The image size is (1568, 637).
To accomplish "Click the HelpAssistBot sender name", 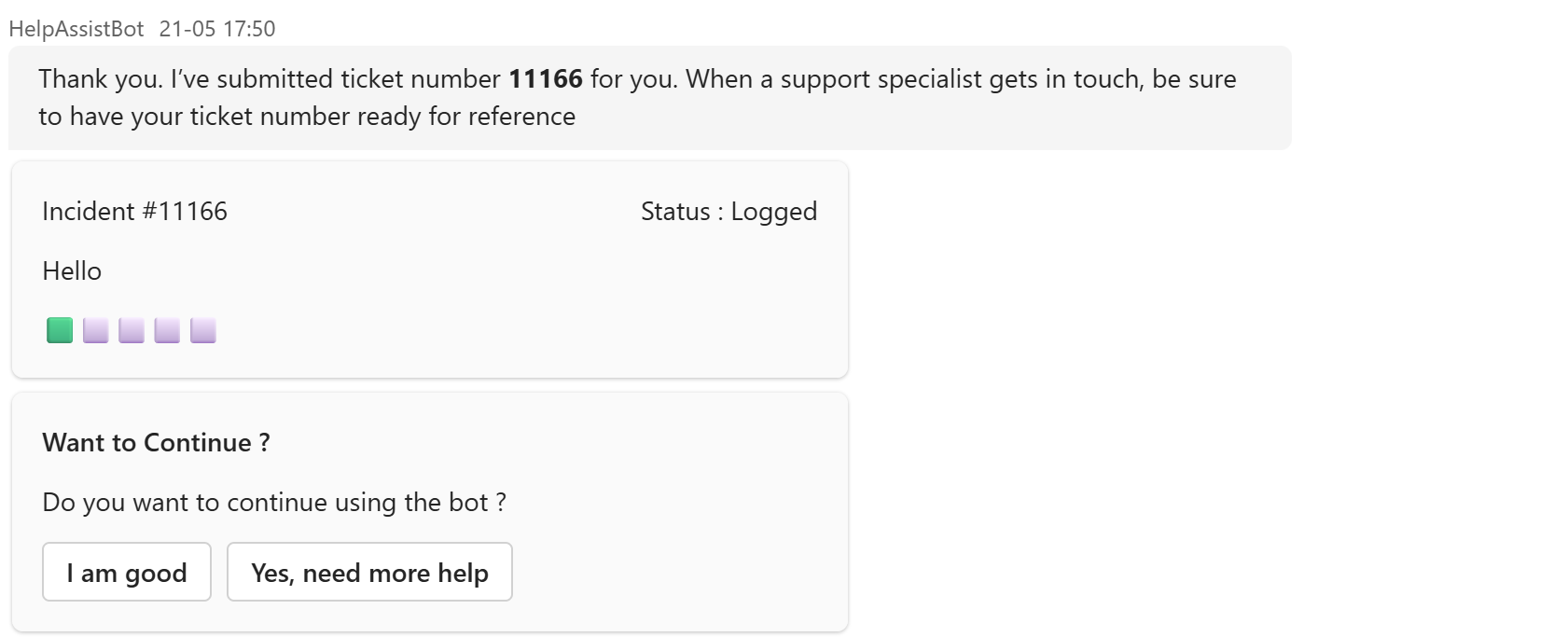I will point(76,29).
